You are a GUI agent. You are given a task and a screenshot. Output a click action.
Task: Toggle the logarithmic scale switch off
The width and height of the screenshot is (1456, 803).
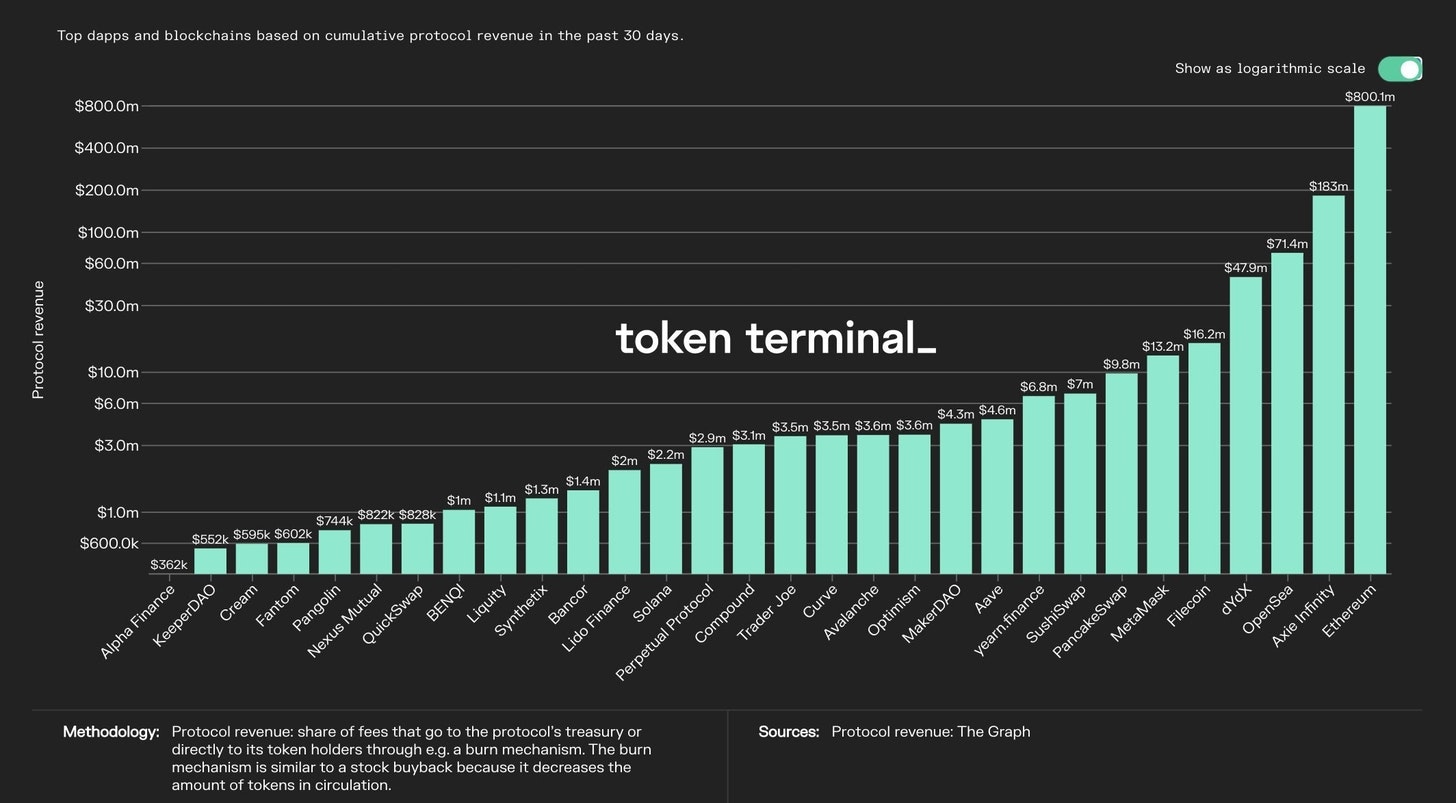tap(1399, 68)
